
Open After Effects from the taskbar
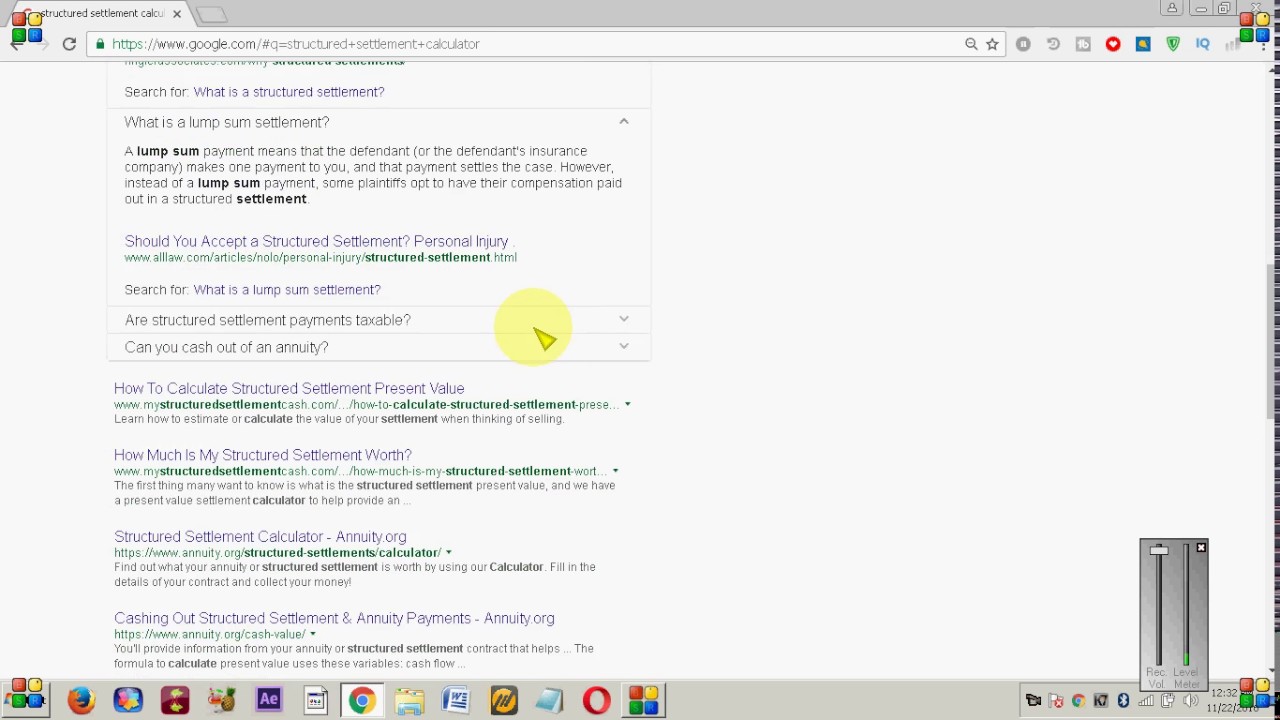[269, 700]
